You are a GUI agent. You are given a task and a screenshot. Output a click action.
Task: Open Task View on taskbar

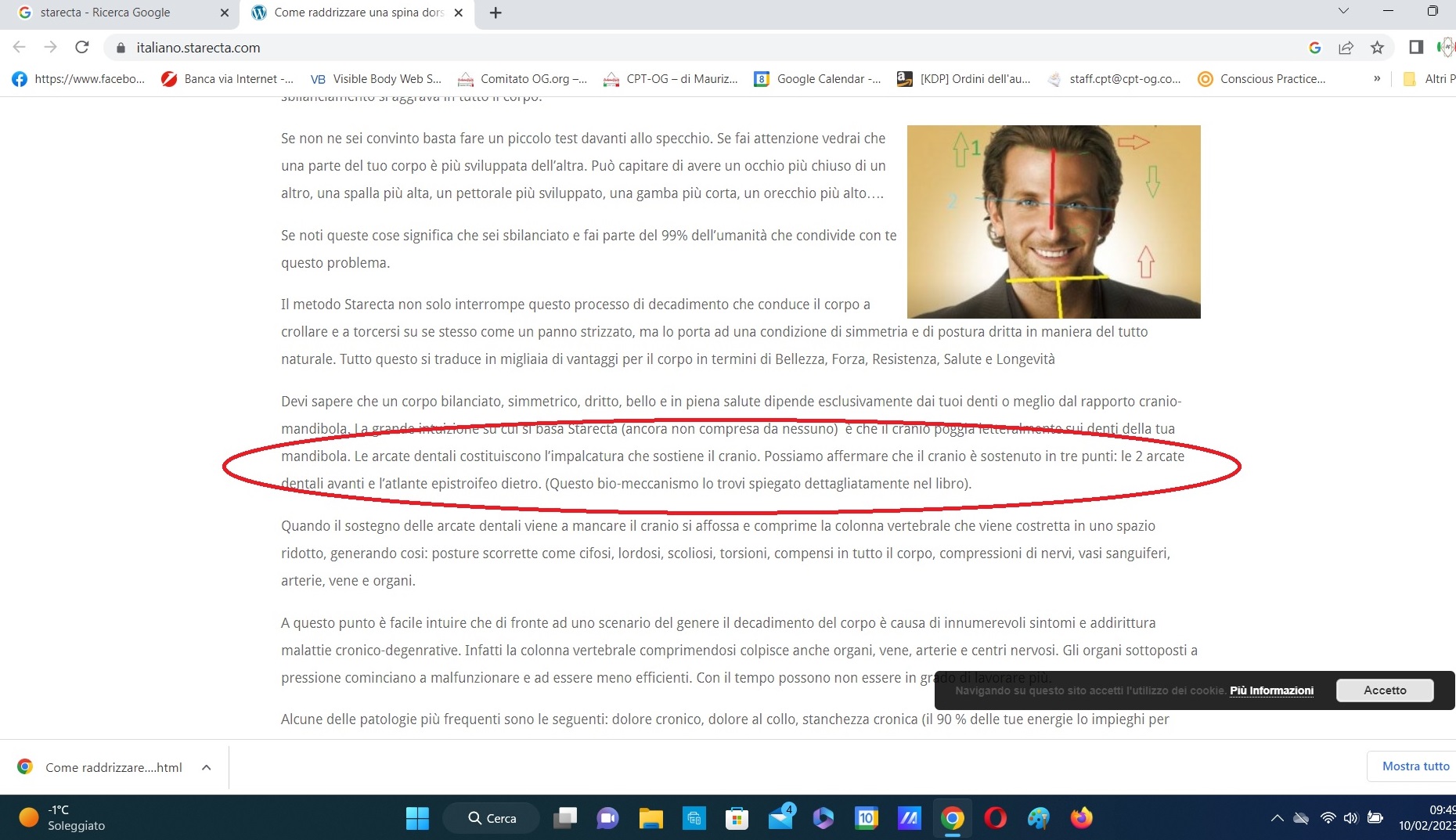(x=565, y=818)
